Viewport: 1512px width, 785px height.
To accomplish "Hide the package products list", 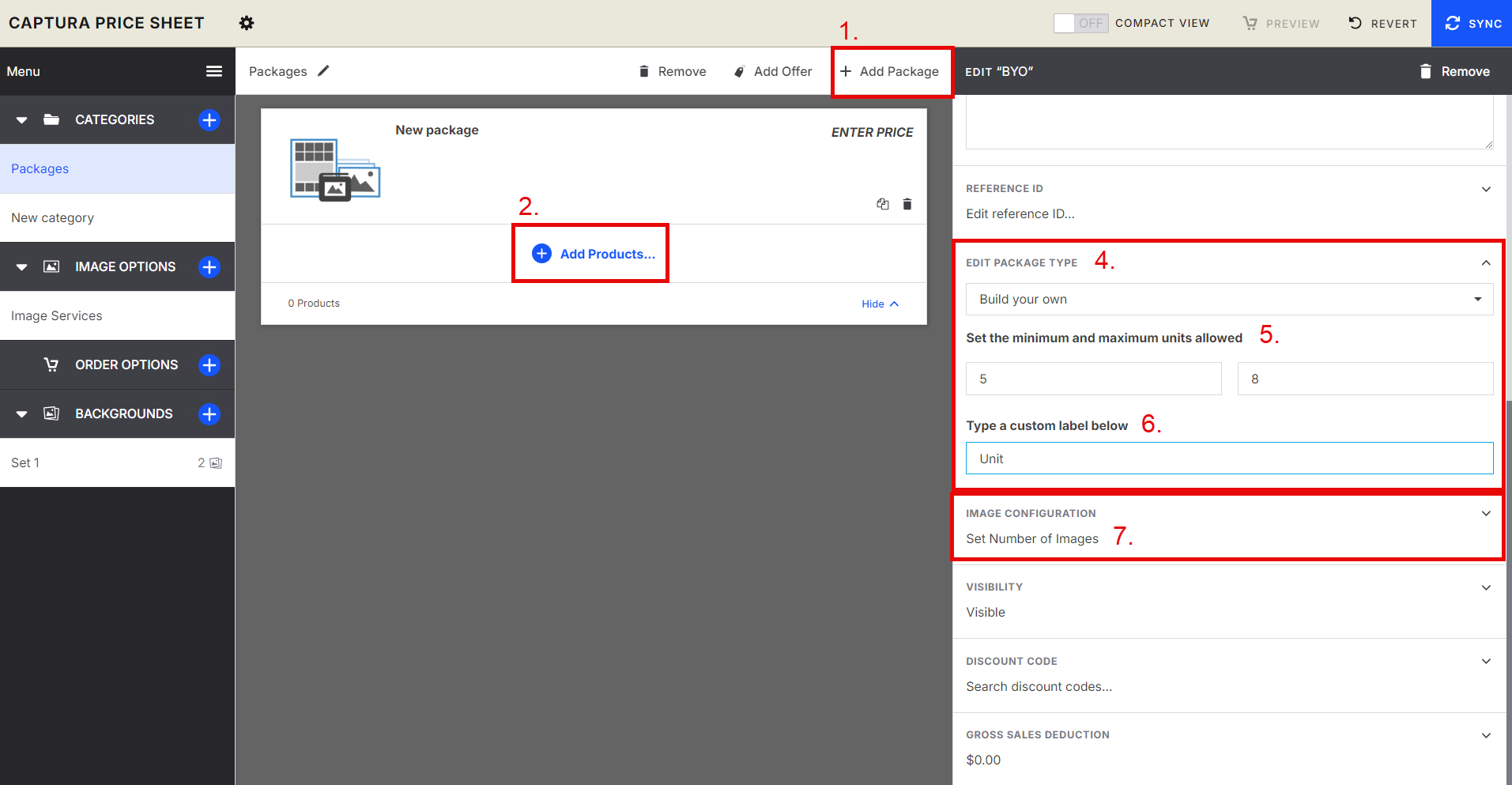I will click(880, 304).
